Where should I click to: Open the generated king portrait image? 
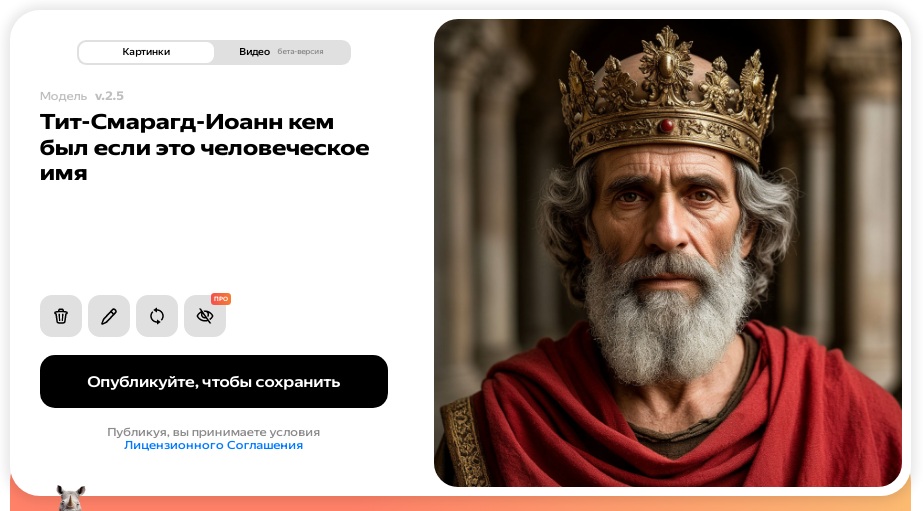tap(668, 253)
